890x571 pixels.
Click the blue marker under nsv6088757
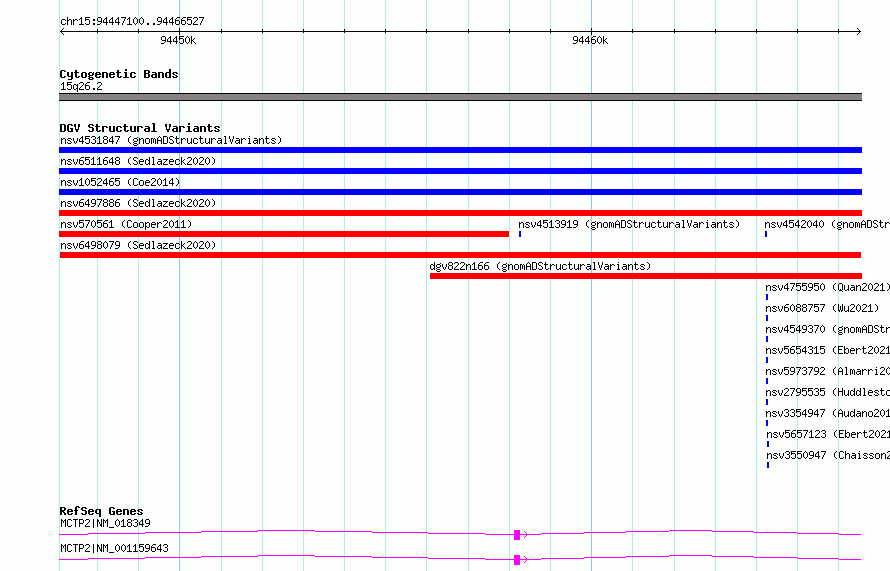click(x=767, y=318)
